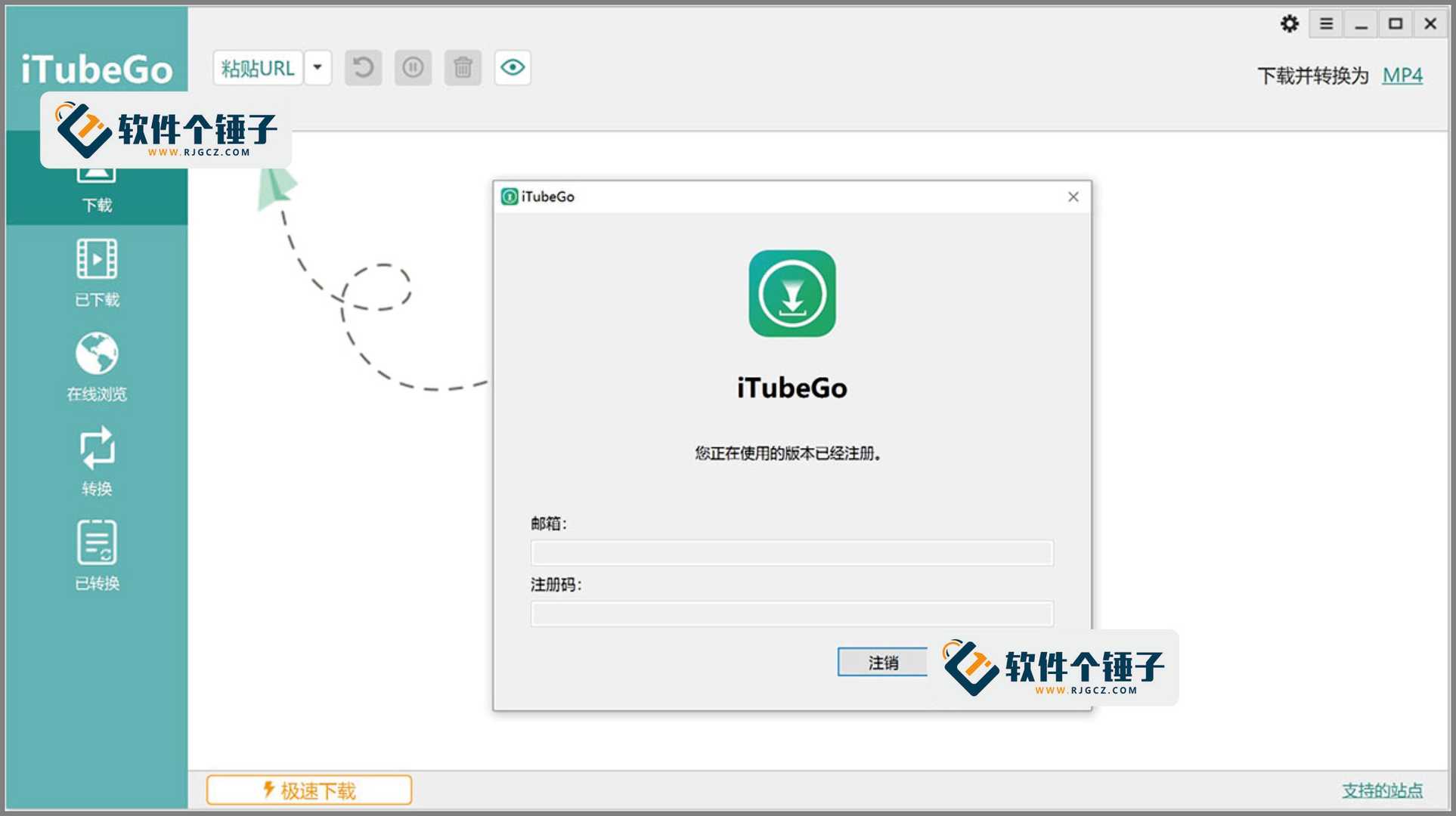
Task: Click the '下载并转换为' label text
Action: coord(1313,76)
